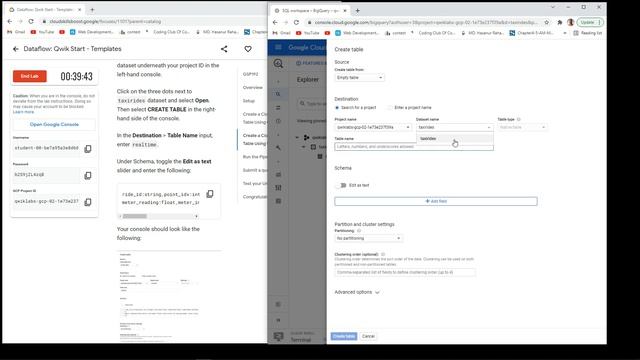The image size is (640, 360).
Task: Open the Dataset name dropdown
Action: pyautogui.click(x=454, y=127)
